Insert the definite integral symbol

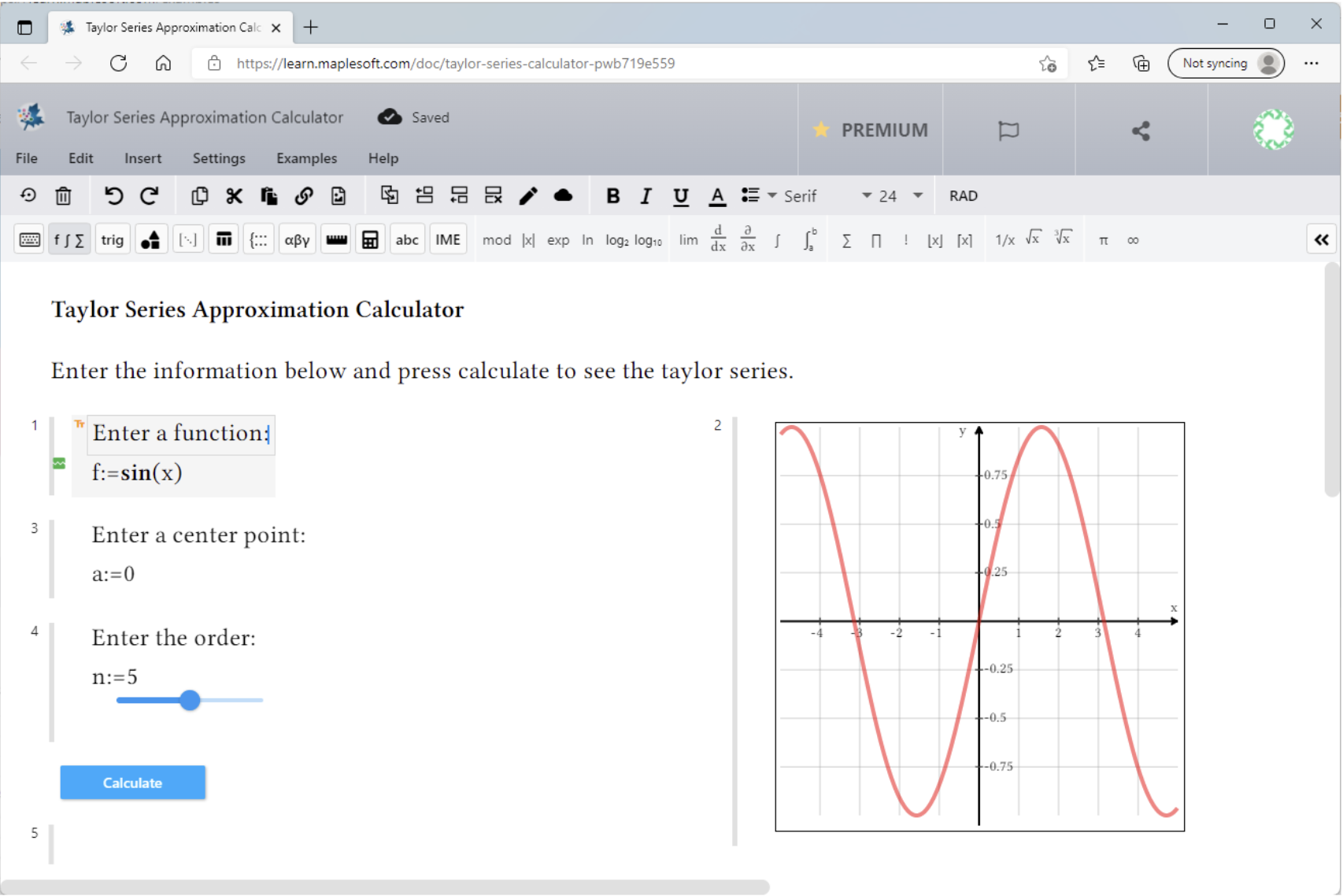click(x=810, y=239)
